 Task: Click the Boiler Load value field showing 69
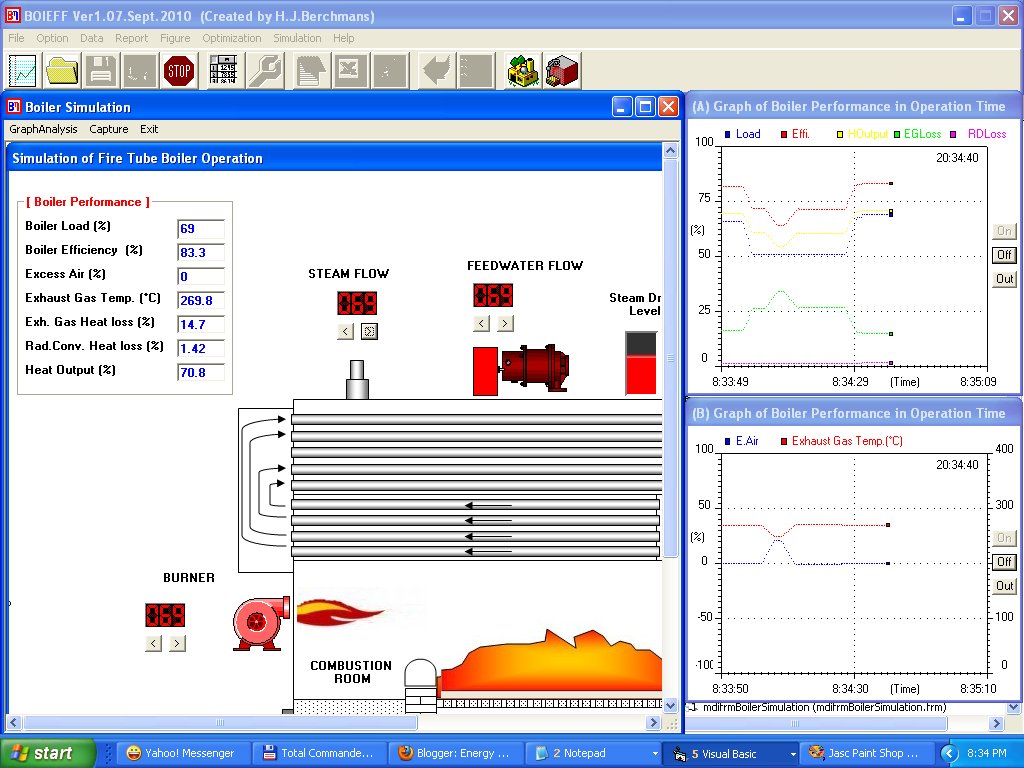[x=200, y=229]
